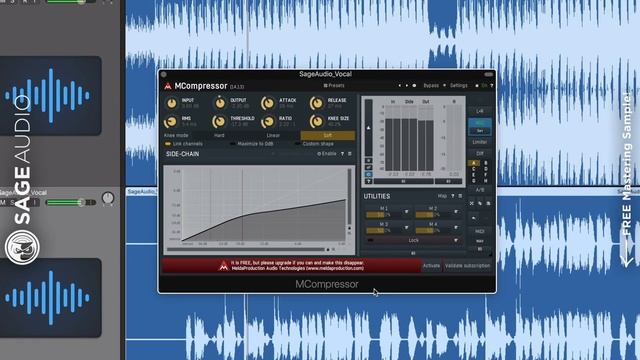This screenshot has height=360, width=640.
Task: Click the track pan knob on vocal track
Action: coord(108,198)
